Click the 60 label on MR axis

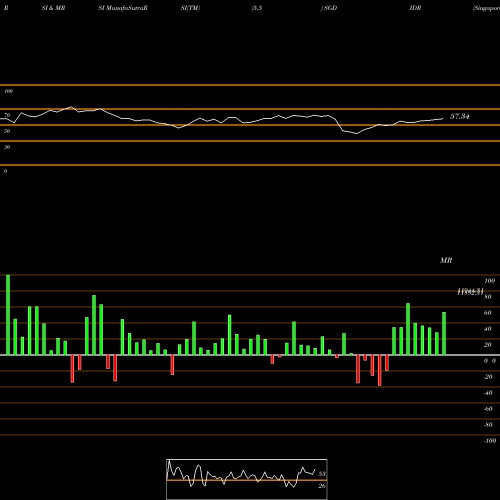tap(488, 313)
